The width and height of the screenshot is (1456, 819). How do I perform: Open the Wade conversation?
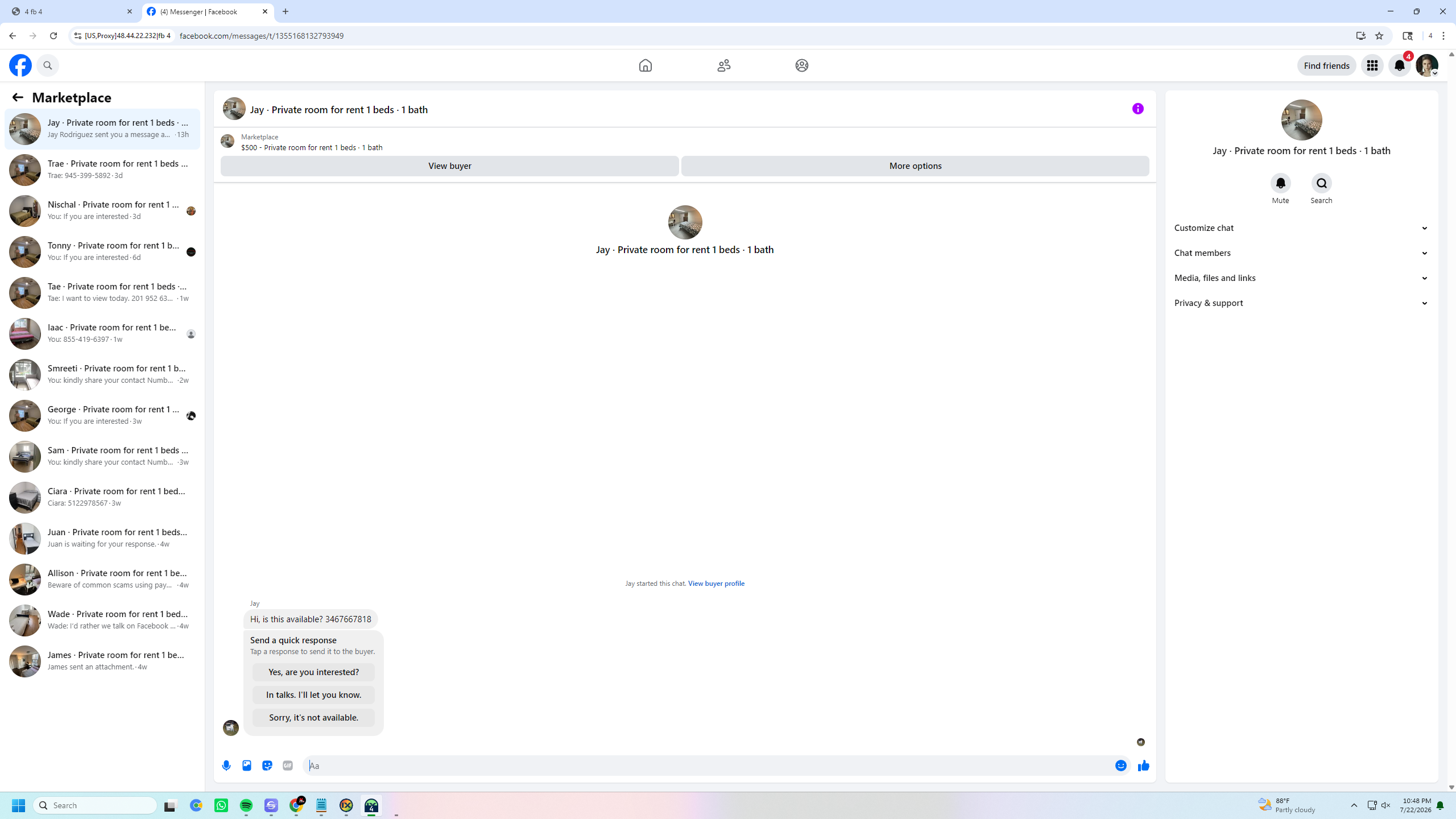click(x=102, y=621)
